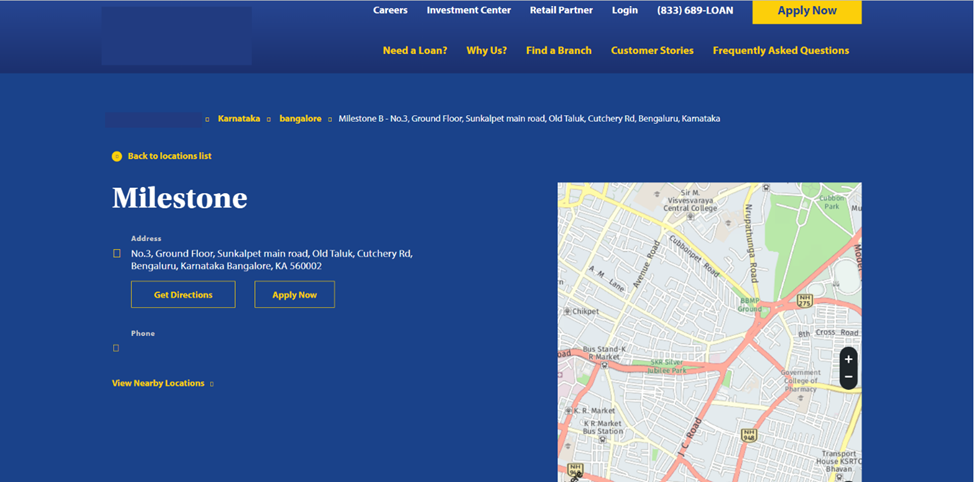Click the bangalore breadcrumb link
Viewport: 974px width, 482px height.
click(300, 119)
